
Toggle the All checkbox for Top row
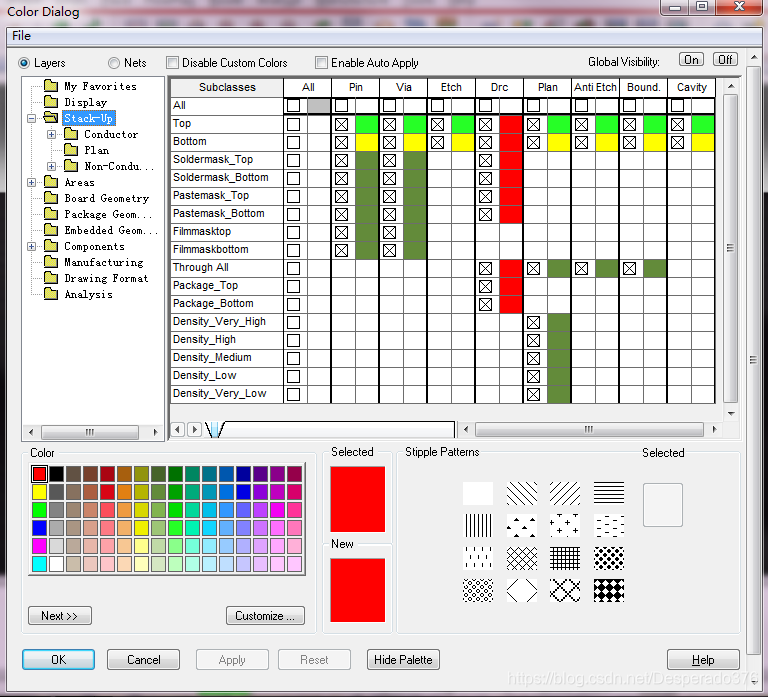(x=293, y=124)
